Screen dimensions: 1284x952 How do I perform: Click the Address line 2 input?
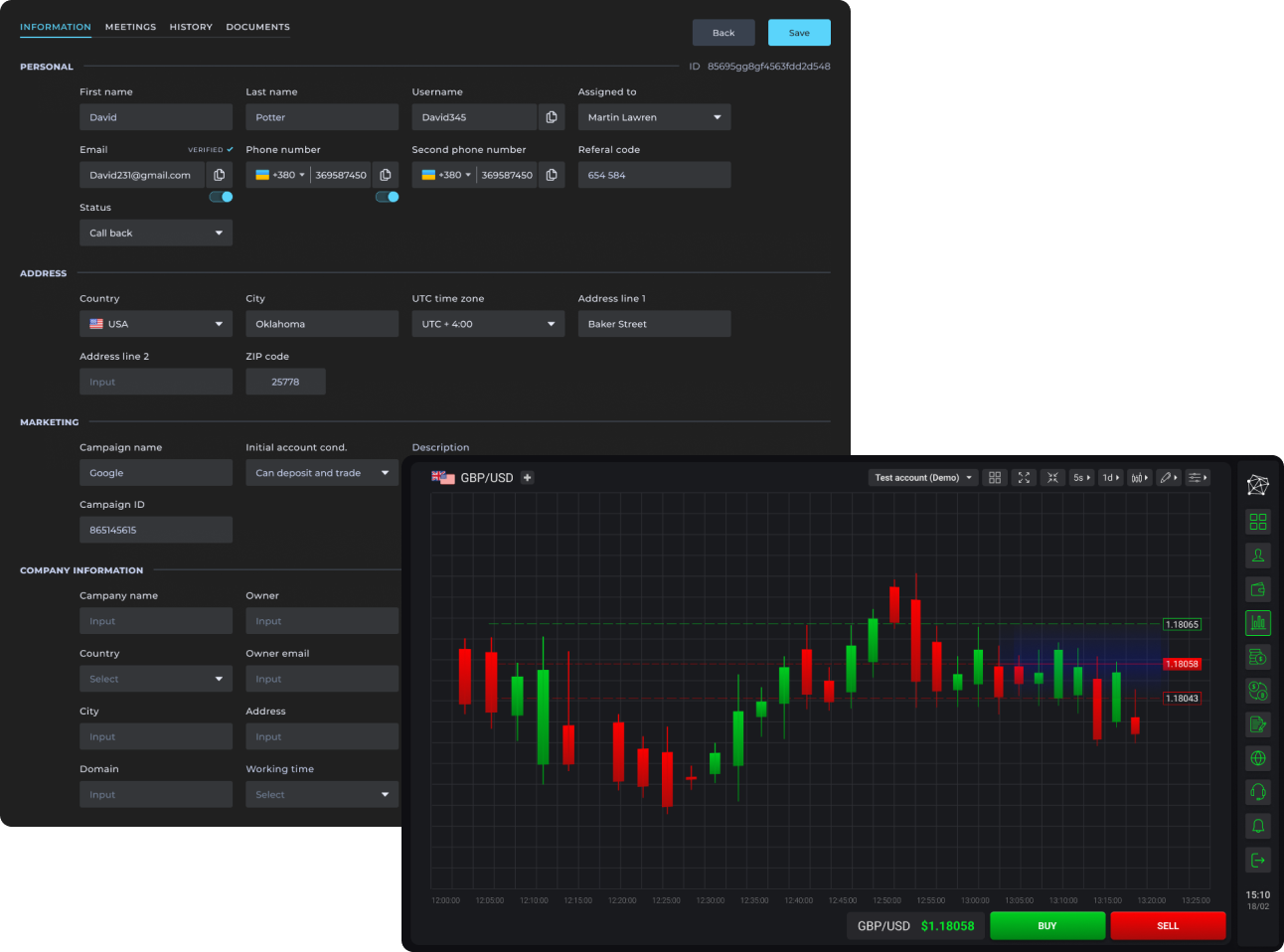tap(156, 382)
